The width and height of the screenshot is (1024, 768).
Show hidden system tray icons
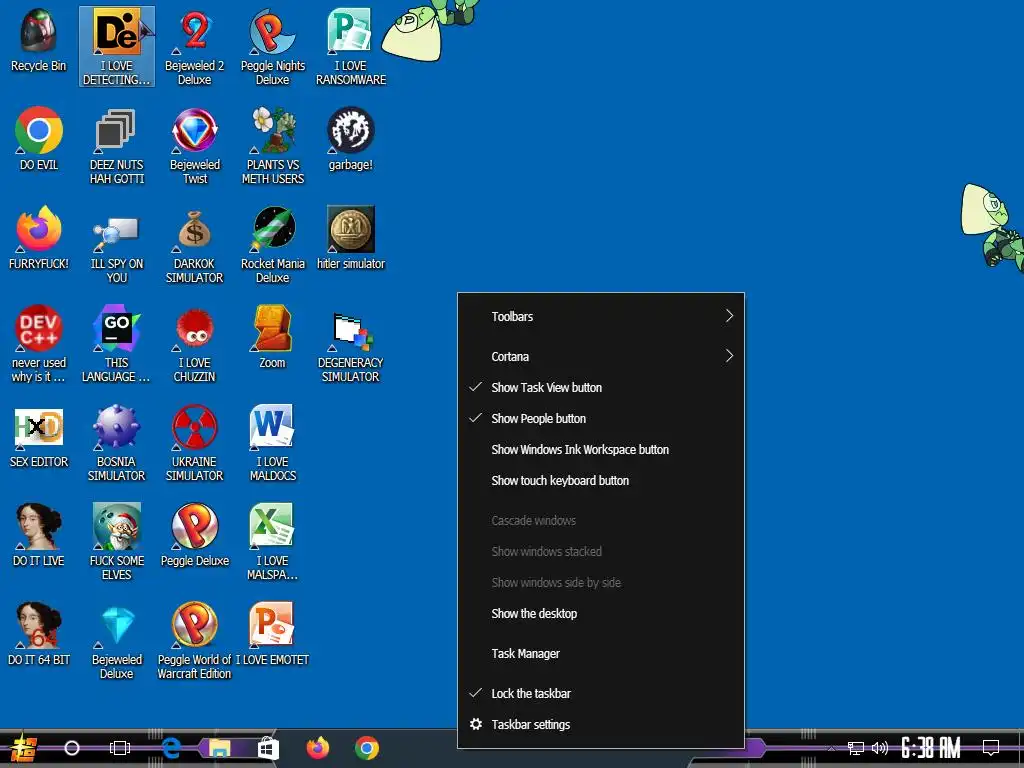pos(831,748)
